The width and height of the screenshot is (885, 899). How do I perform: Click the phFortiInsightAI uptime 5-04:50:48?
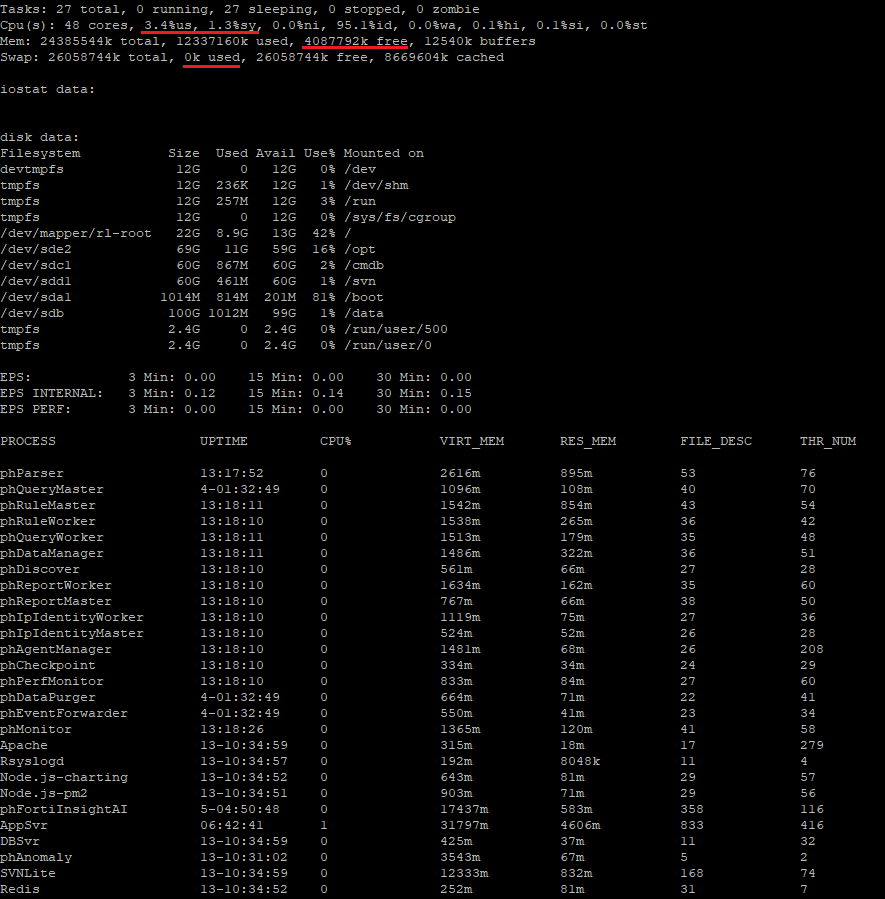coord(240,811)
